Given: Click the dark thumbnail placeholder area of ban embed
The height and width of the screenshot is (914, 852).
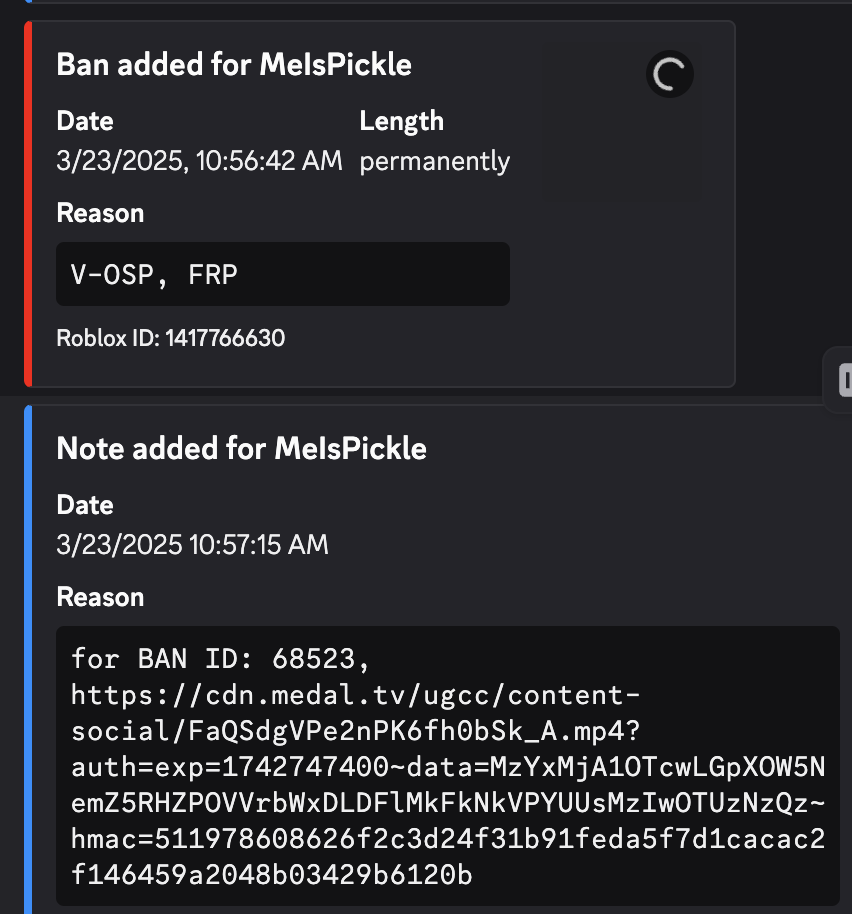Looking at the screenshot, I should (622, 121).
